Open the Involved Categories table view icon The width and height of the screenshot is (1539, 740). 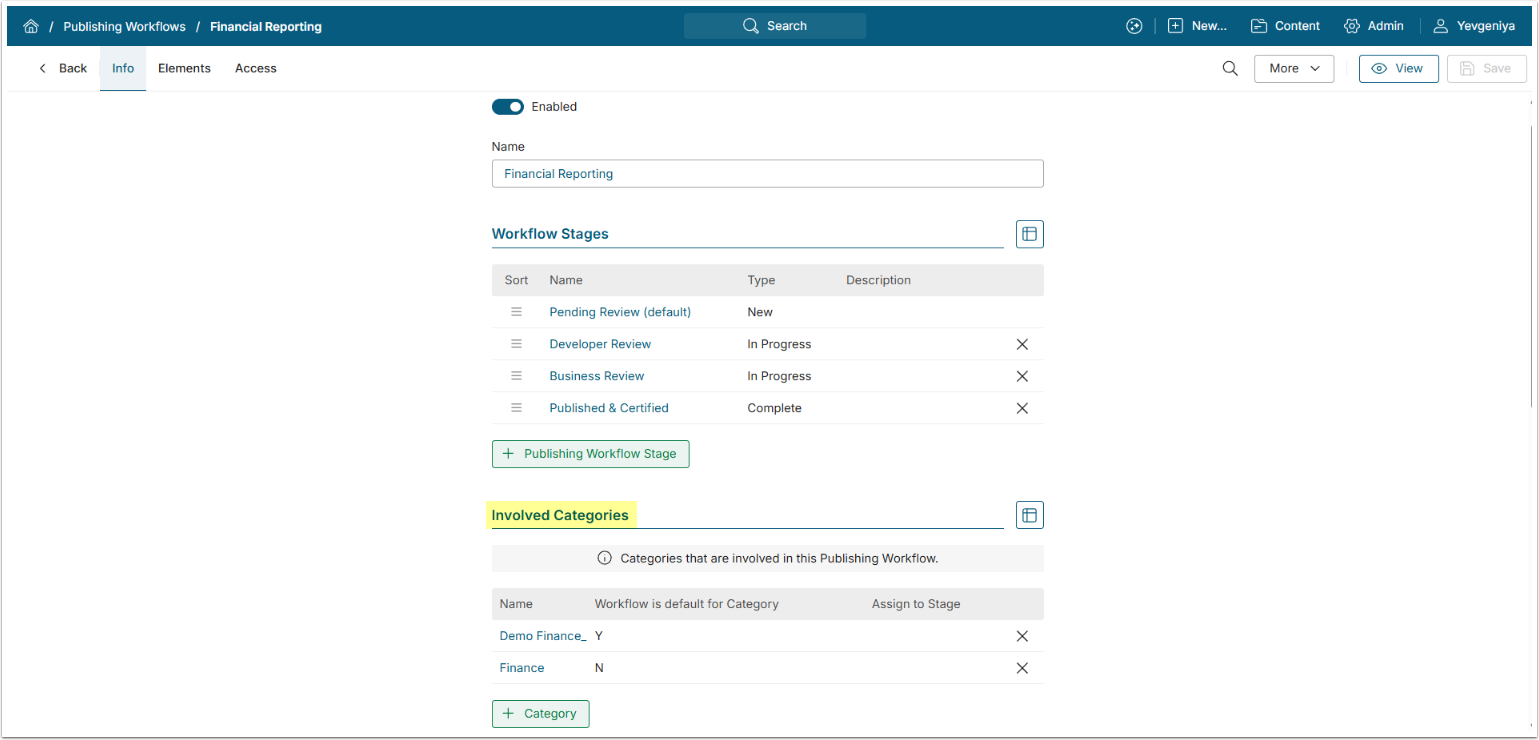pos(1029,515)
